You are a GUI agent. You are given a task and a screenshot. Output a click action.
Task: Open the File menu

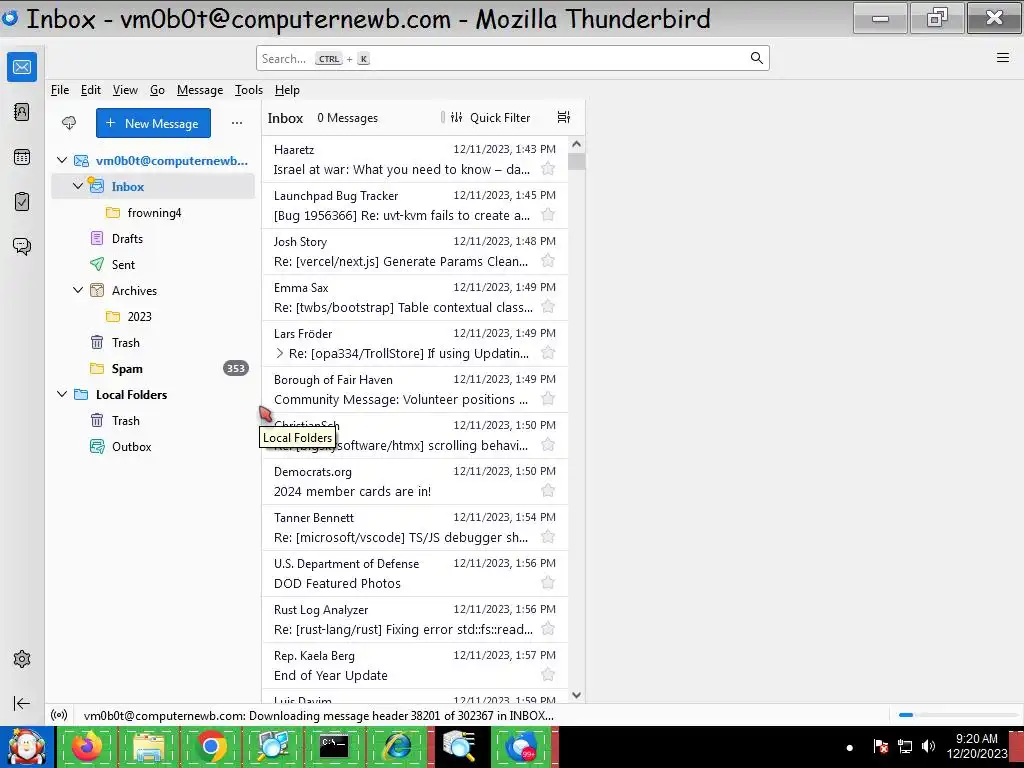tap(59, 90)
